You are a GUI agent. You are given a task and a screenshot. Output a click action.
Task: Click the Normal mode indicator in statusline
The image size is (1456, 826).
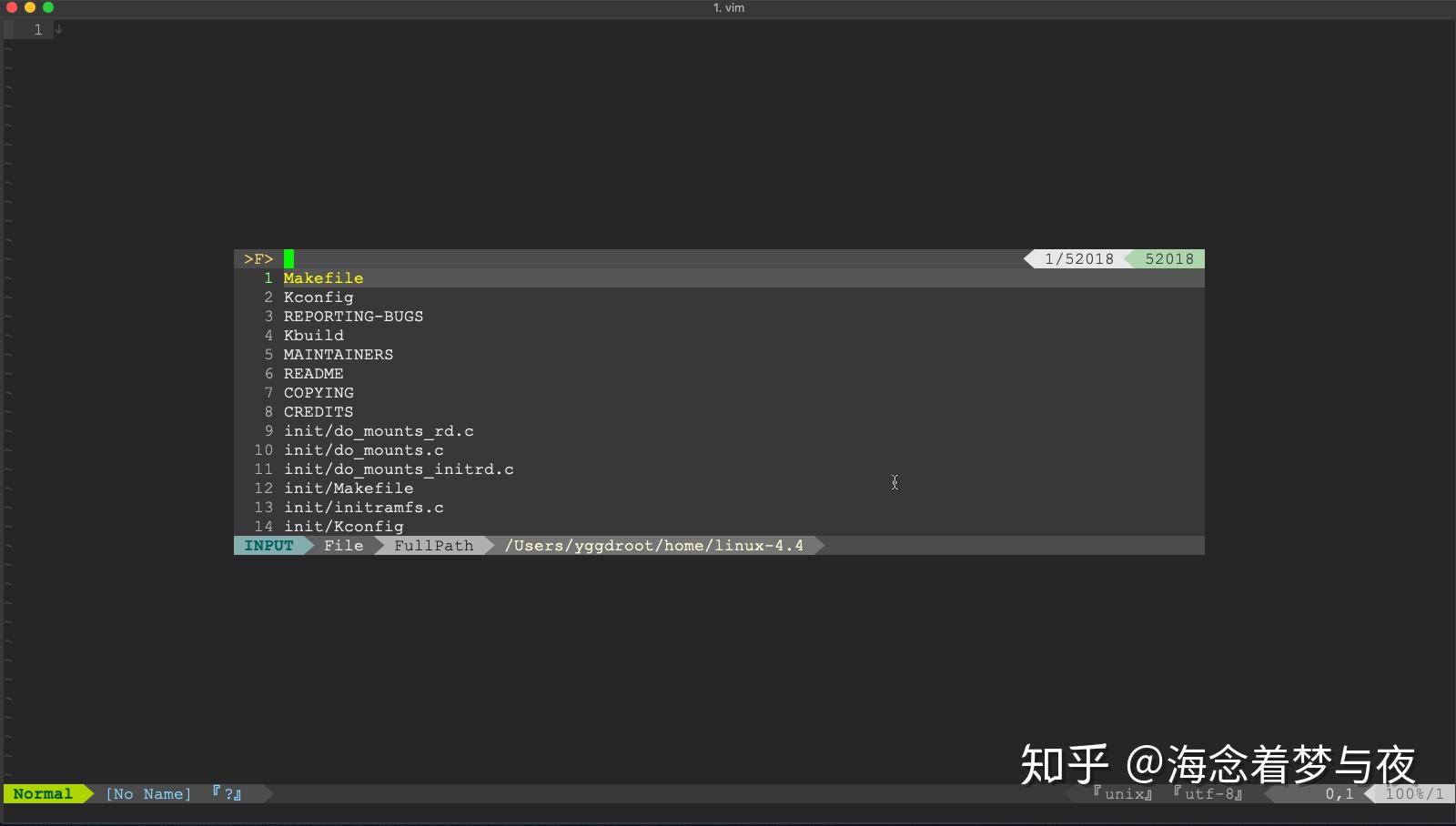(41, 793)
